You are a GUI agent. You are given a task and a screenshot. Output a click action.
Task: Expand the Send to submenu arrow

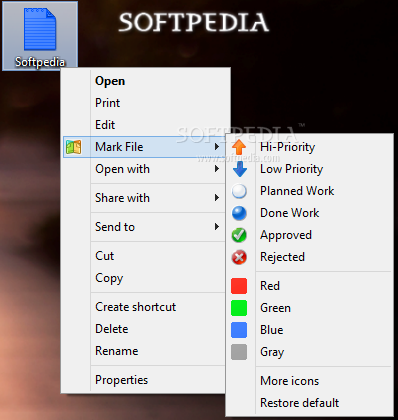click(x=217, y=227)
